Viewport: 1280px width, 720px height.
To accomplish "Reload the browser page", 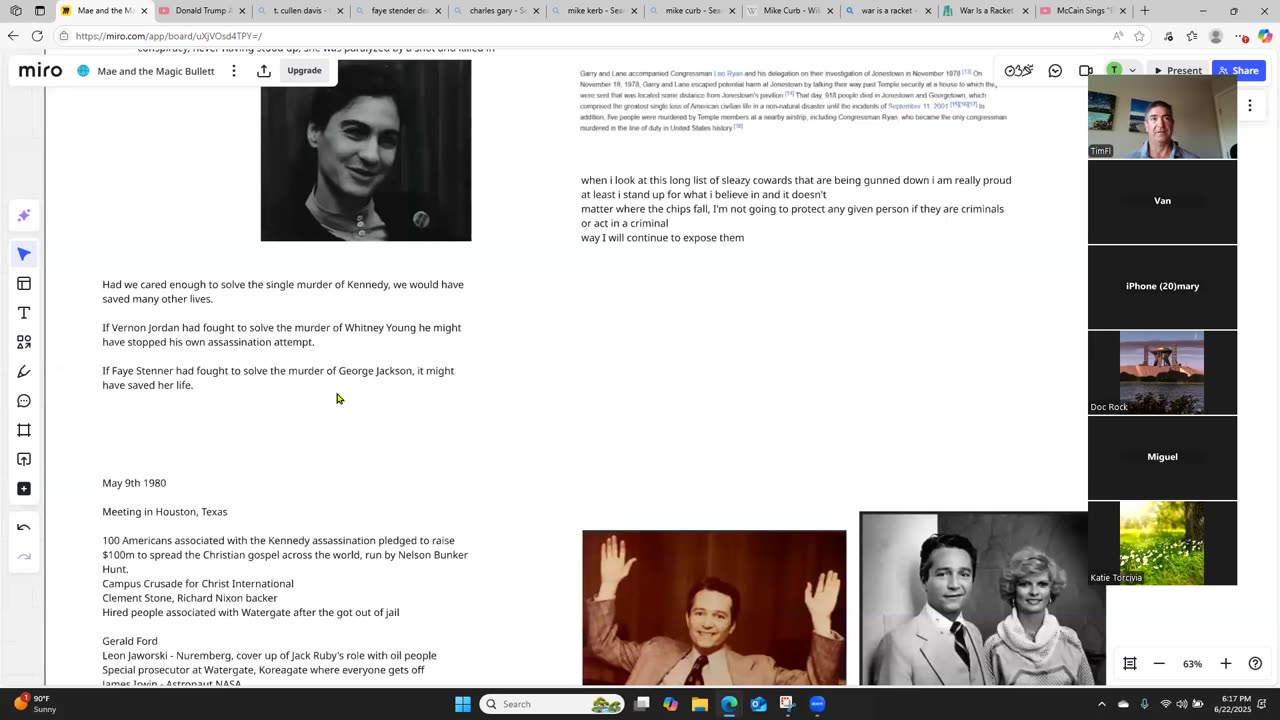I will tap(37, 36).
